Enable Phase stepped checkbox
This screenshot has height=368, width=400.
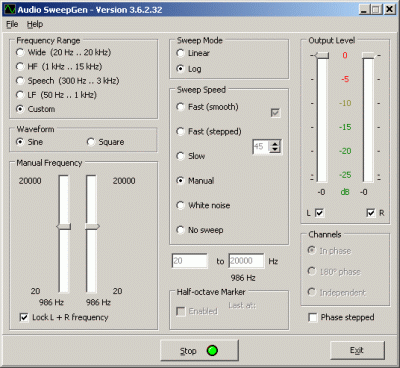click(313, 317)
